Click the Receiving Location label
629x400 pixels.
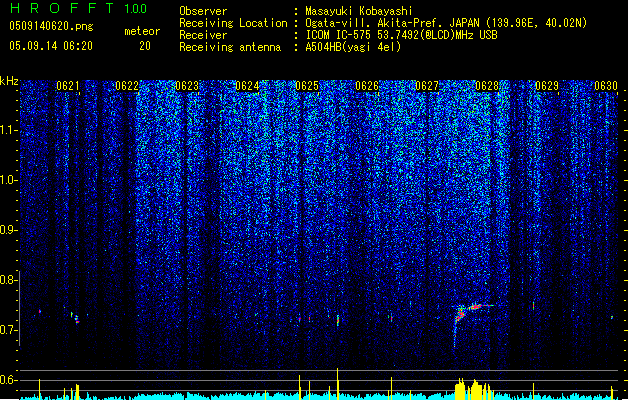coord(233,23)
